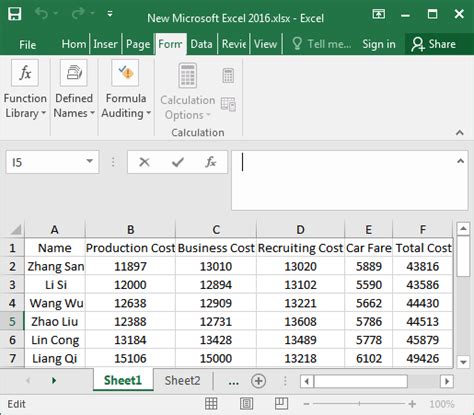Viewport: 474px width, 415px height.
Task: Click the ellipsis for more sheets
Action: pos(234,382)
